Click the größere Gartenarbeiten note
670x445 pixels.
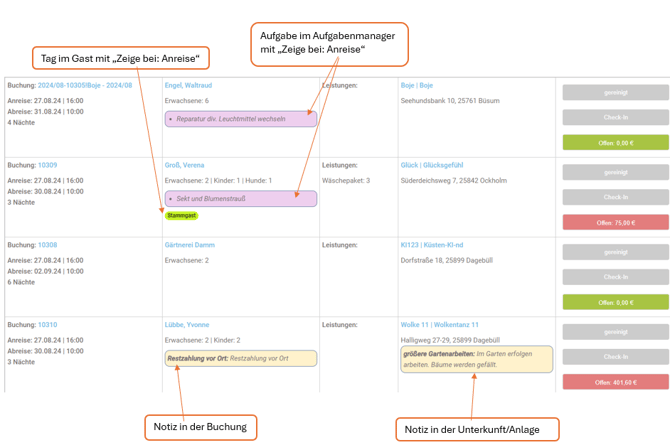point(477,359)
